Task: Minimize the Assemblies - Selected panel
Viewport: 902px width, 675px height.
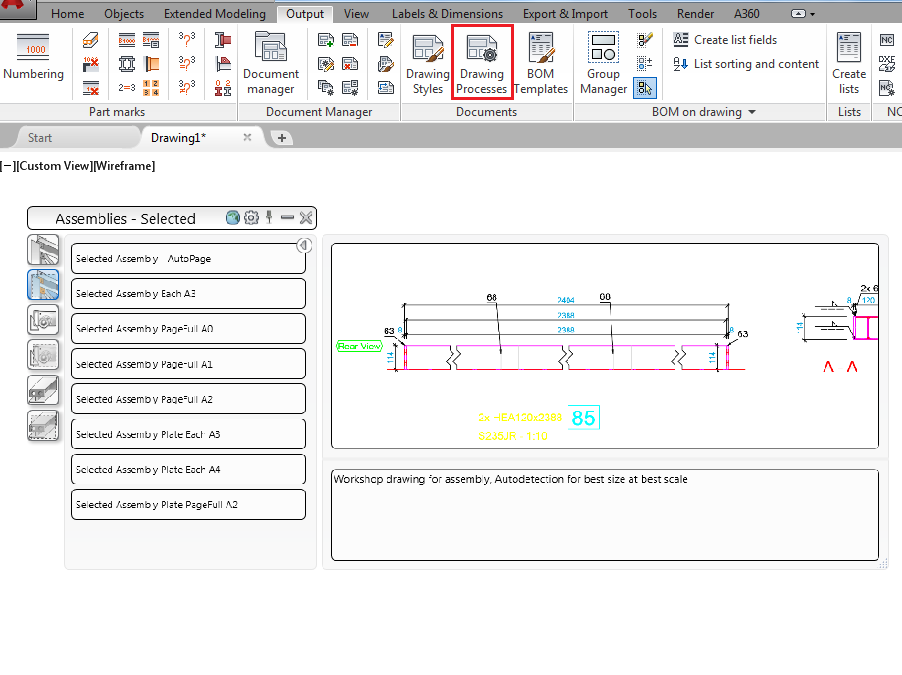Action: (287, 218)
